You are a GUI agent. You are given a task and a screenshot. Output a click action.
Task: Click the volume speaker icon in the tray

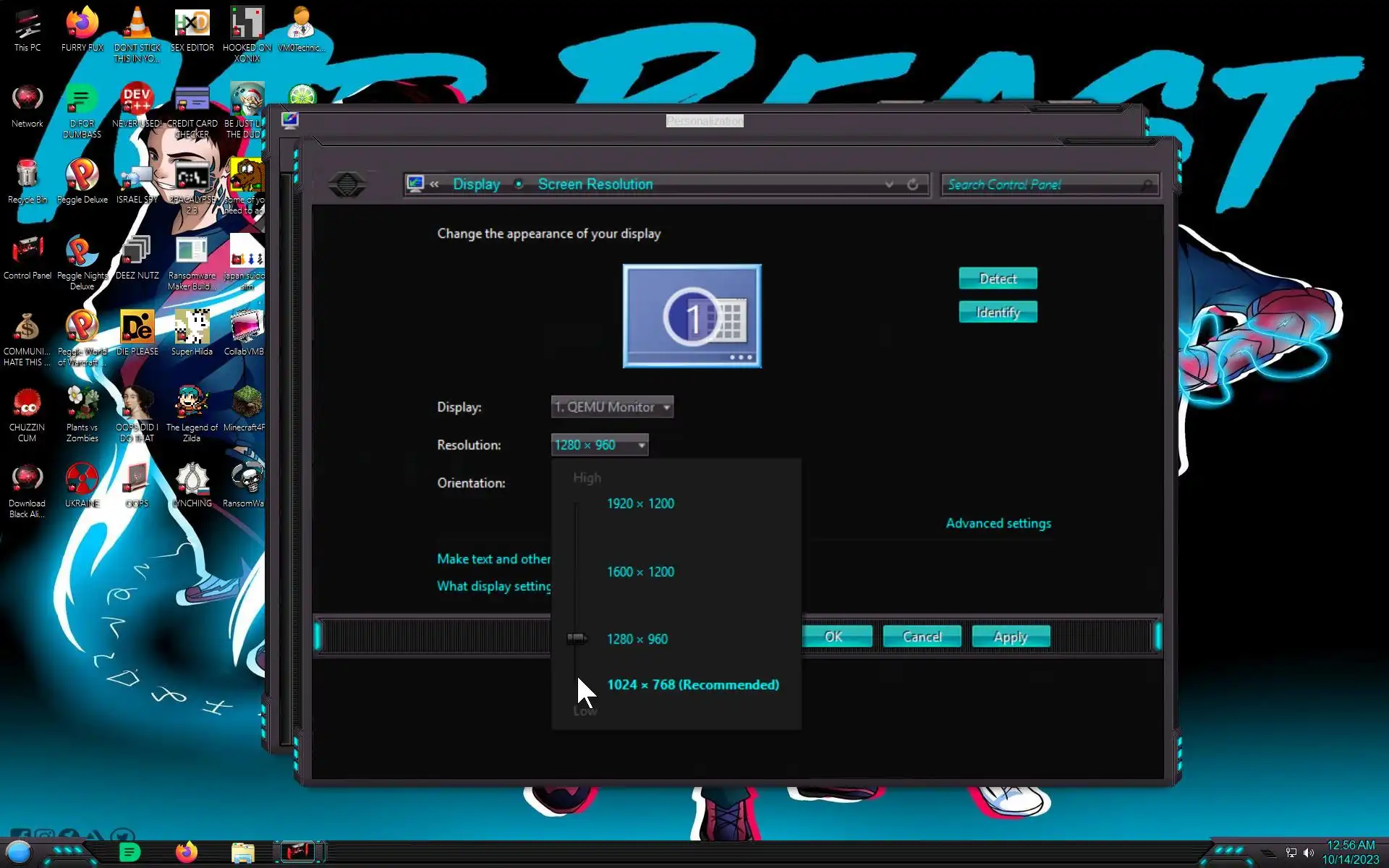point(1309,853)
